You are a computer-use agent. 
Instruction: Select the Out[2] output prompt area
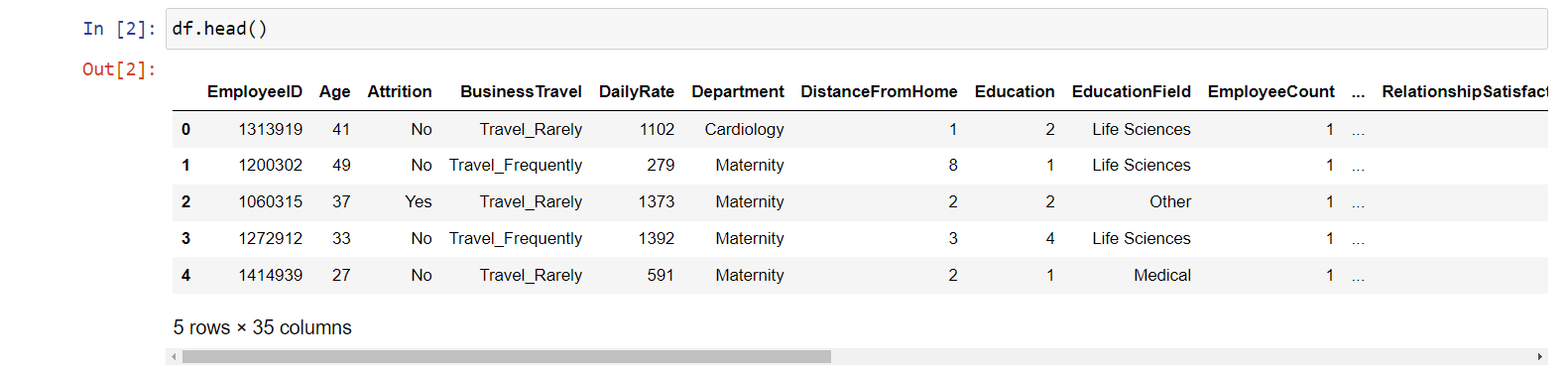click(119, 69)
